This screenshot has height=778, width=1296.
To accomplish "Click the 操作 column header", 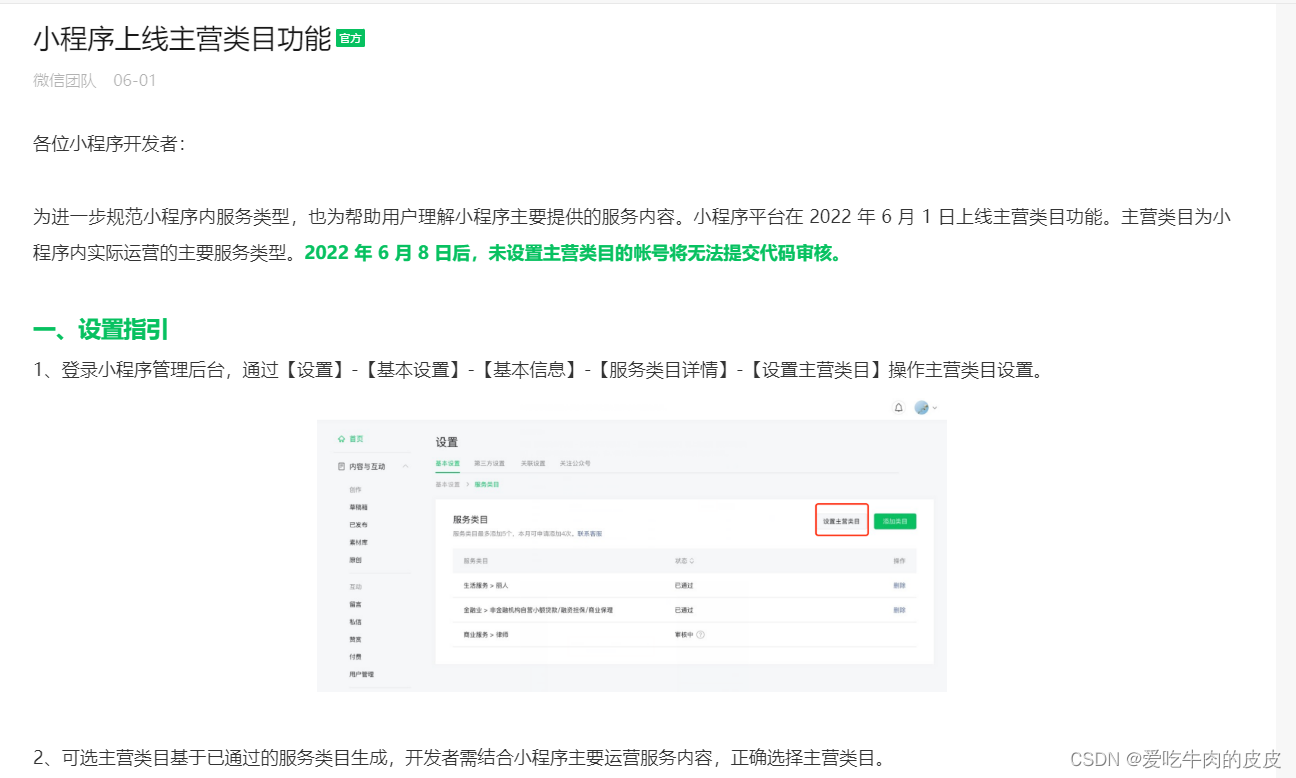I will [899, 561].
